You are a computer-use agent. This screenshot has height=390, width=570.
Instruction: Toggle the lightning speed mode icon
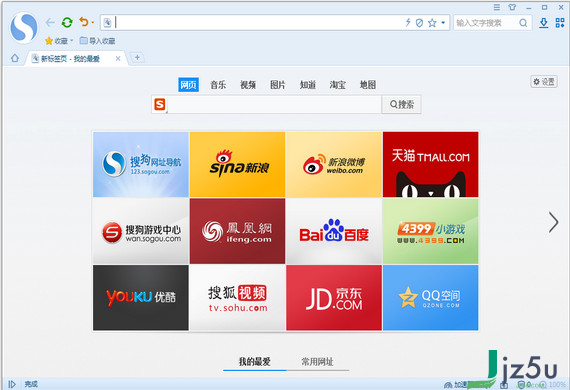pos(408,23)
